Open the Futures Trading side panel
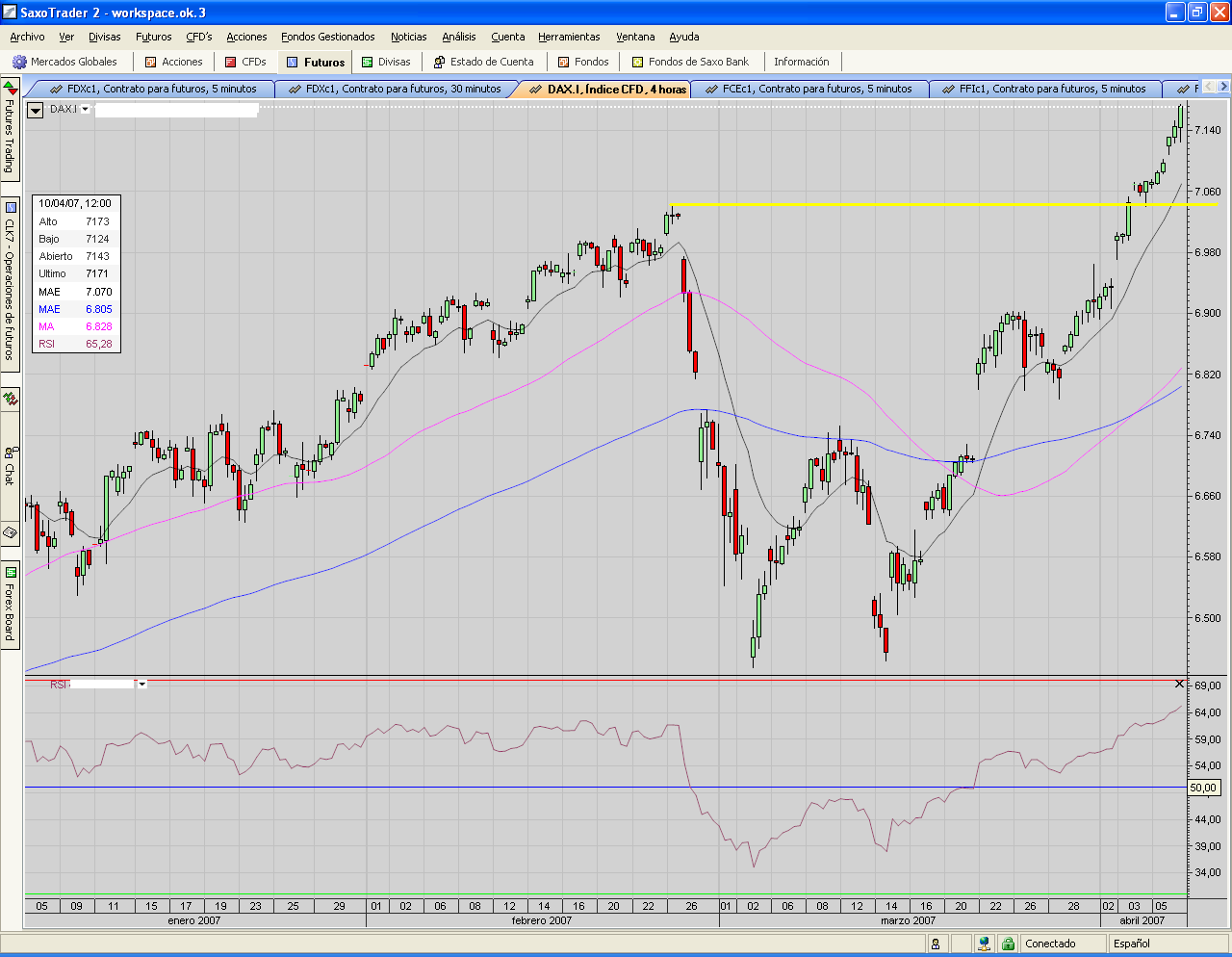1232x957 pixels. coord(10,130)
